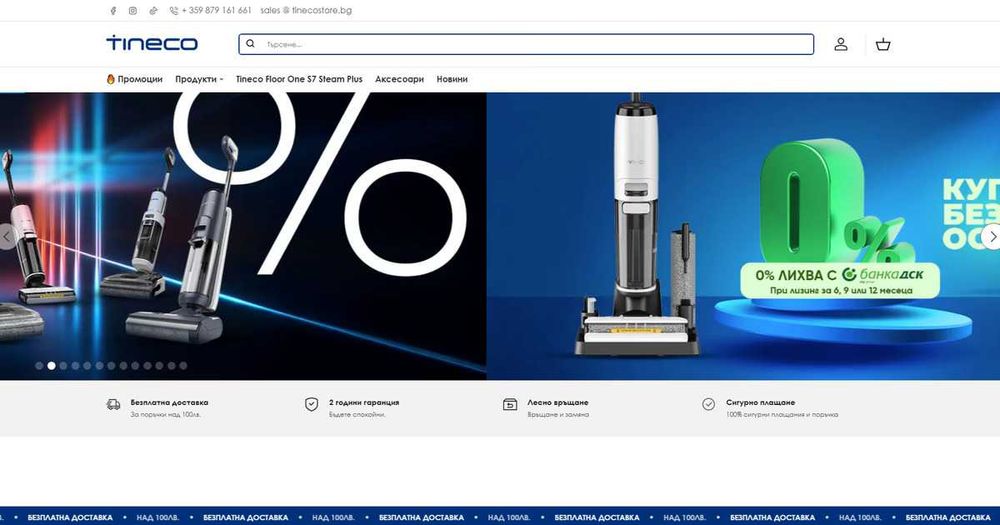The height and width of the screenshot is (525, 1000).
Task: Select the sixth carousel dot
Action: pyautogui.click(x=99, y=366)
